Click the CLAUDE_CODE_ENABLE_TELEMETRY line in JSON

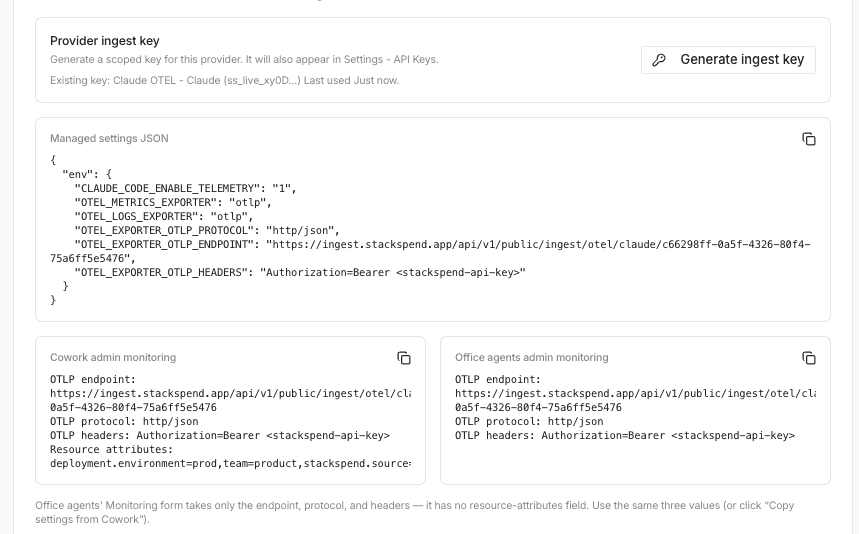(185, 188)
